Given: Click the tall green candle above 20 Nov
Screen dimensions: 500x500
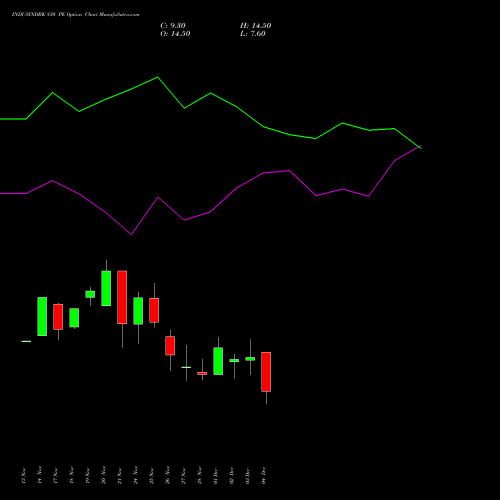Looking at the screenshot, I should pyautogui.click(x=106, y=288).
